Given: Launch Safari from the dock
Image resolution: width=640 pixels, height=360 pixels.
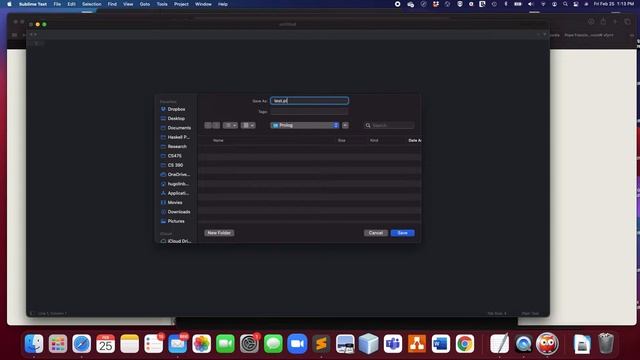Looking at the screenshot, I should (x=82, y=344).
